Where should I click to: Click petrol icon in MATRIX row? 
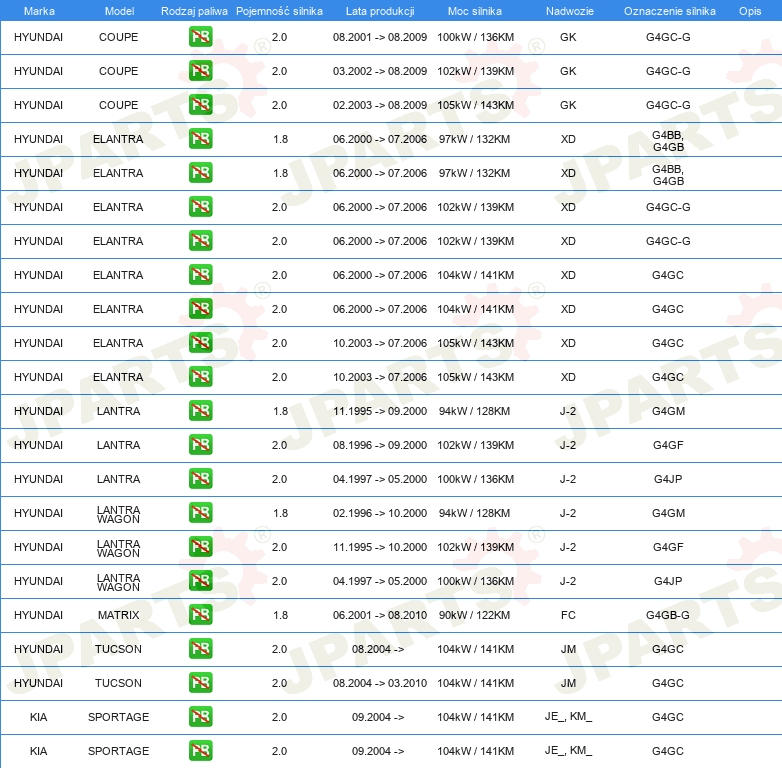200,615
